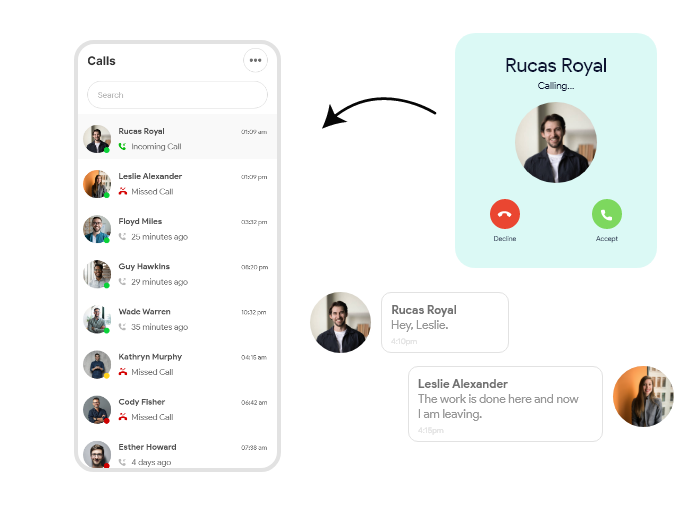Click Rucas Royal's avatar beside chat message
This screenshot has height=512, width=700.
tap(340, 322)
